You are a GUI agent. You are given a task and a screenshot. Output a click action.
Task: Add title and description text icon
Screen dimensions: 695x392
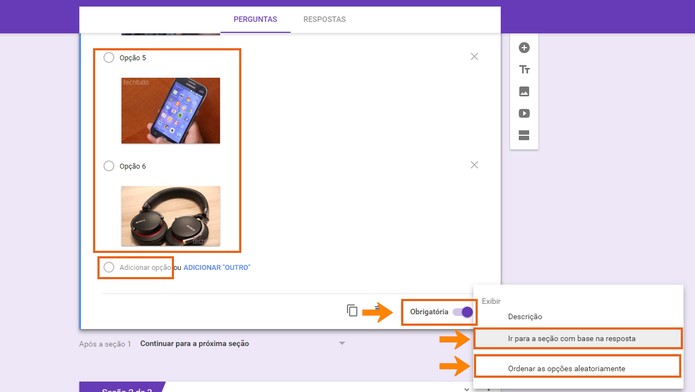(x=524, y=70)
